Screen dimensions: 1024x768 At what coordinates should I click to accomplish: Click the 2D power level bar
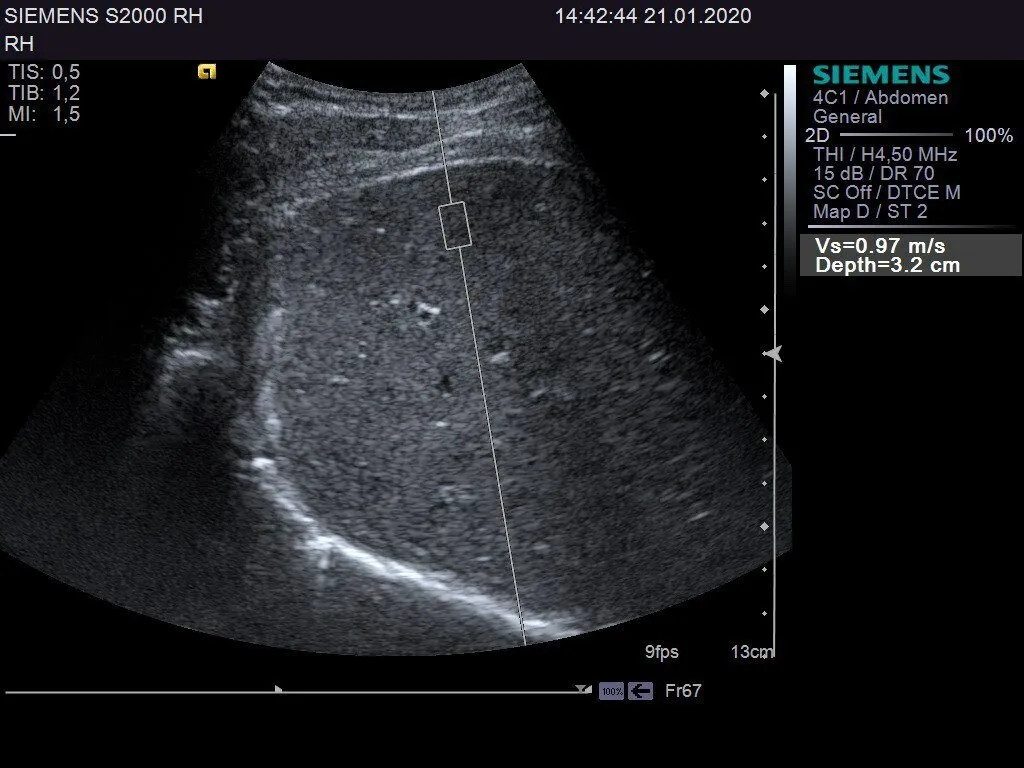pos(895,135)
